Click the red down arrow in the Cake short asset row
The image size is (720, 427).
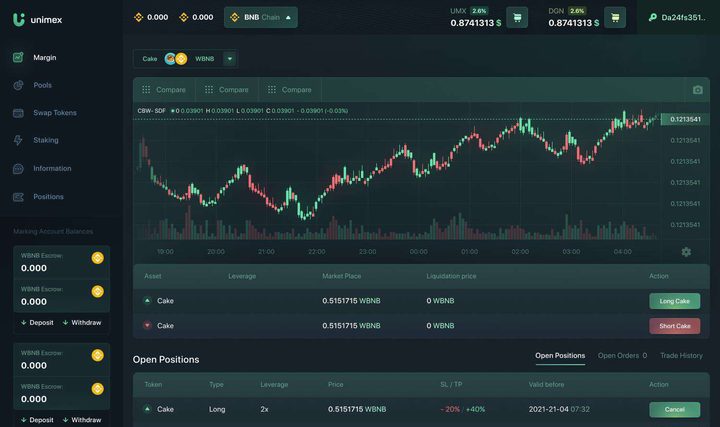[147, 326]
